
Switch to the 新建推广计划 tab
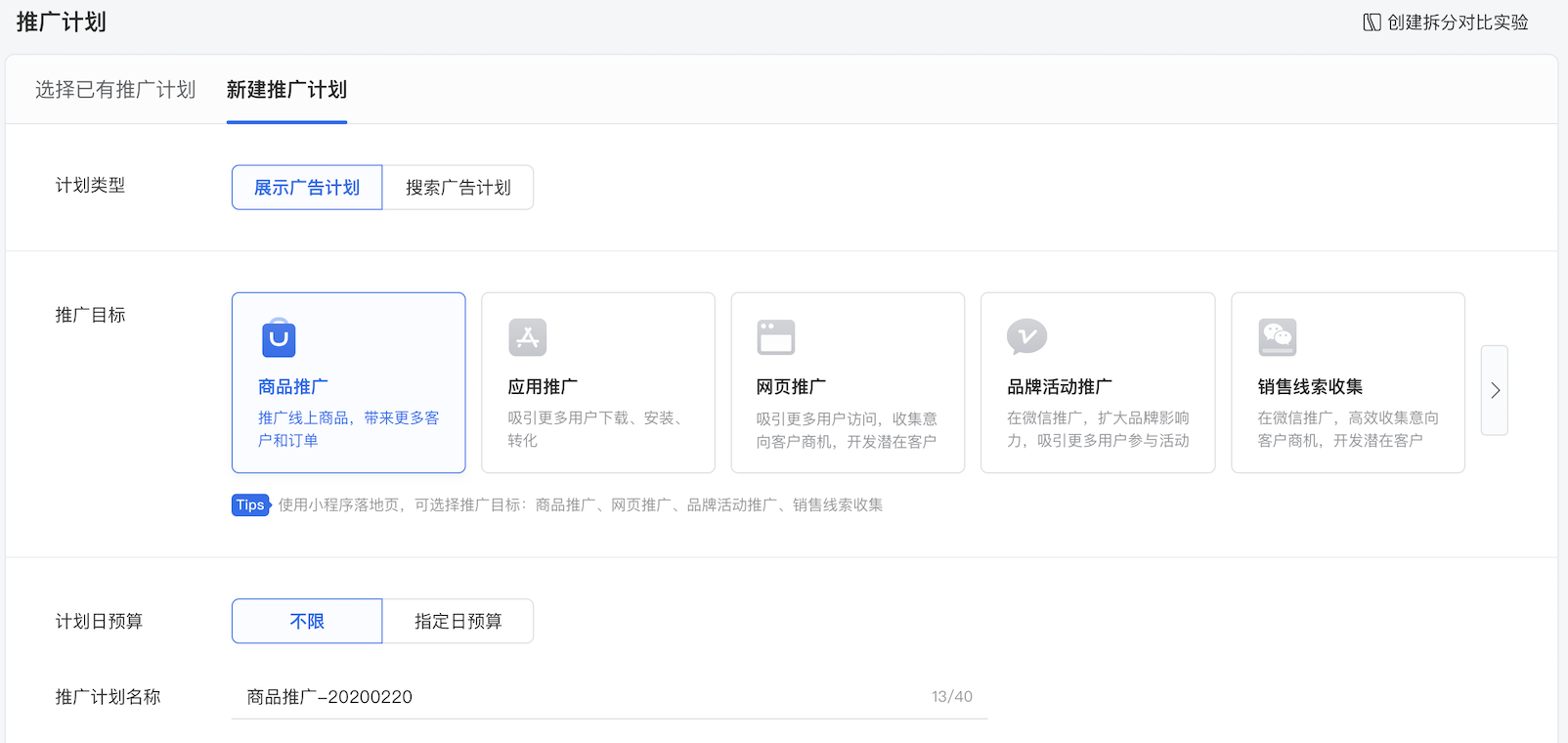coord(286,90)
